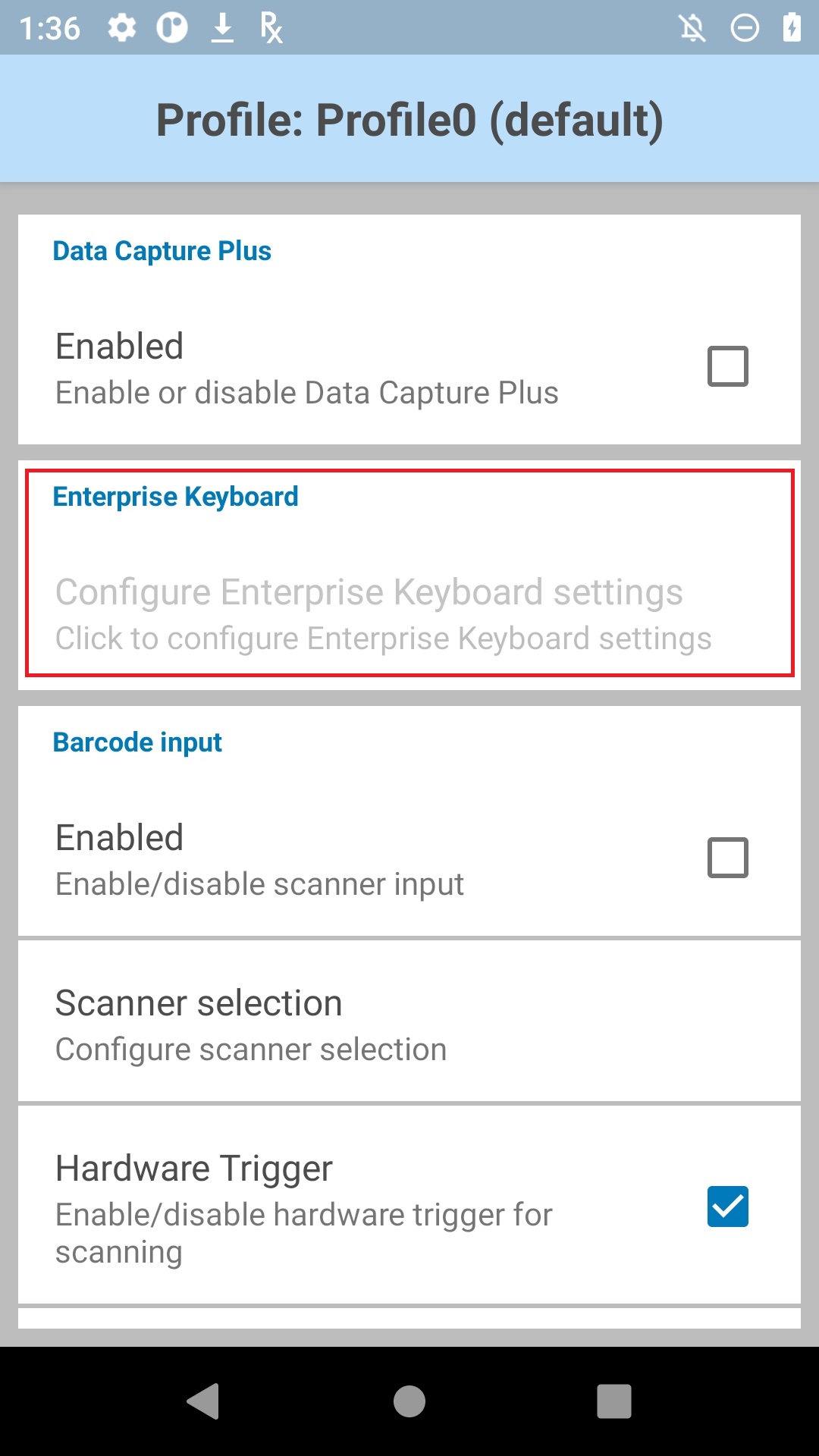Open Configure Enterprise Keyboard settings
The height and width of the screenshot is (1456, 819).
pos(409,614)
